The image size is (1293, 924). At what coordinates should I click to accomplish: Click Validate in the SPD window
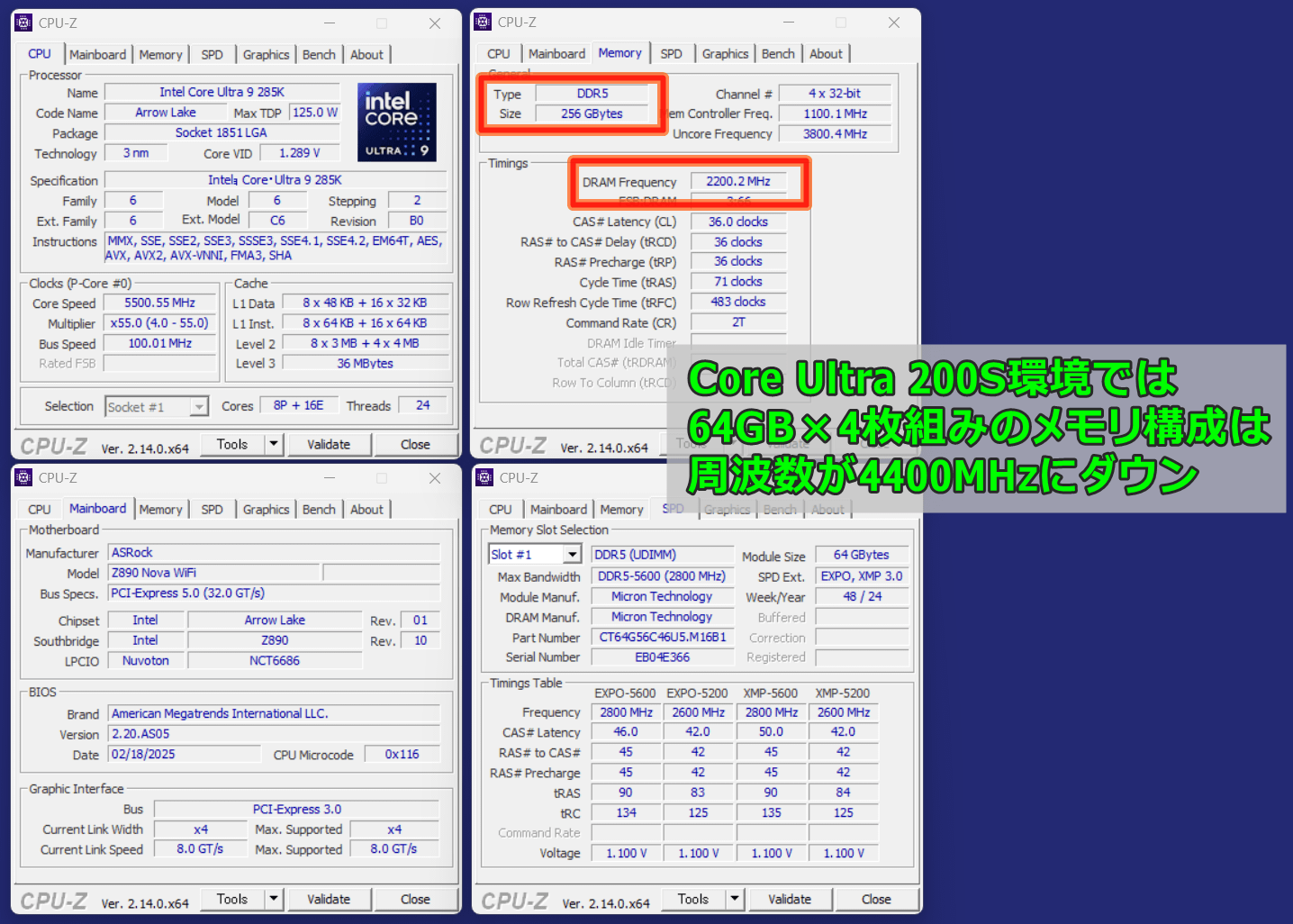(790, 899)
